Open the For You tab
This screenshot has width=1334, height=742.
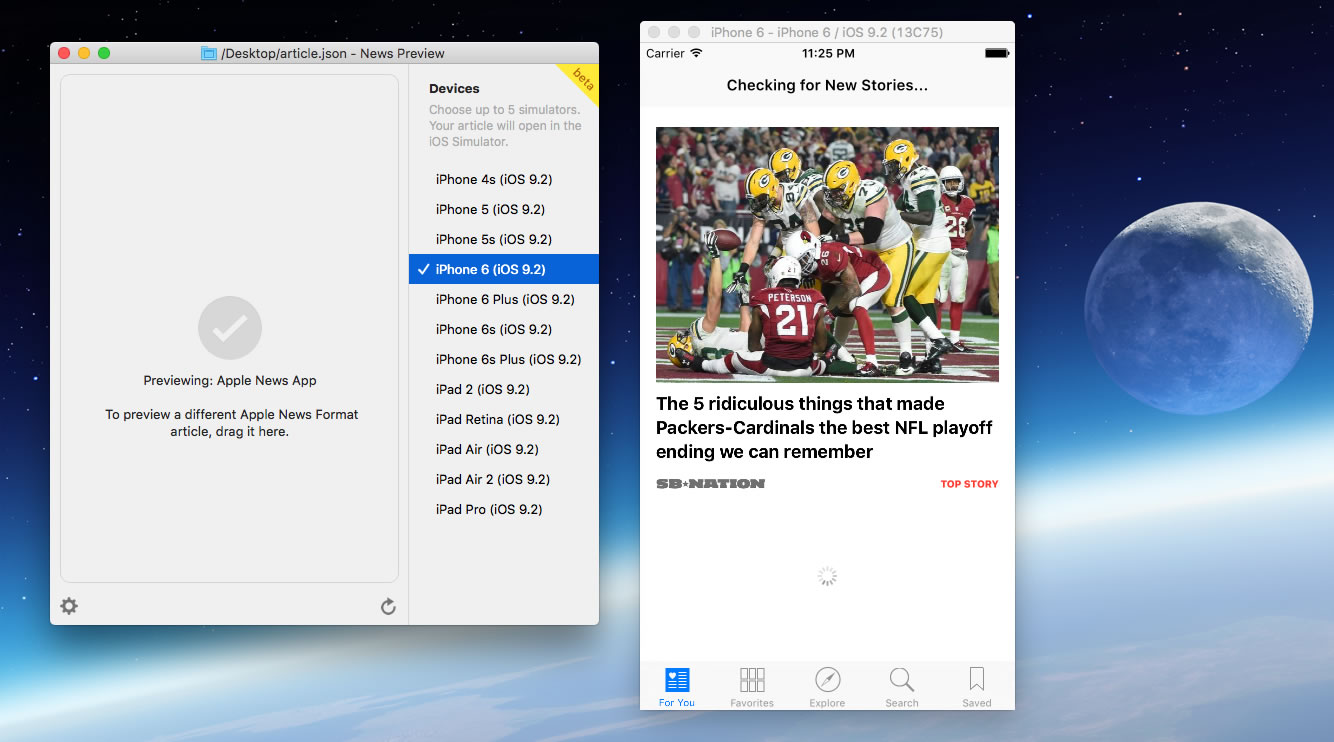tap(677, 688)
